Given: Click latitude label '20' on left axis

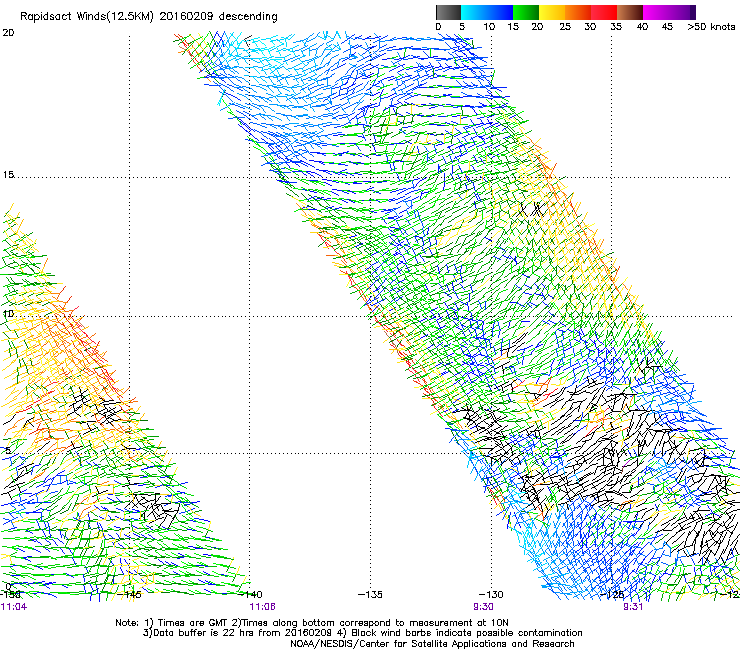Looking at the screenshot, I should [8, 33].
